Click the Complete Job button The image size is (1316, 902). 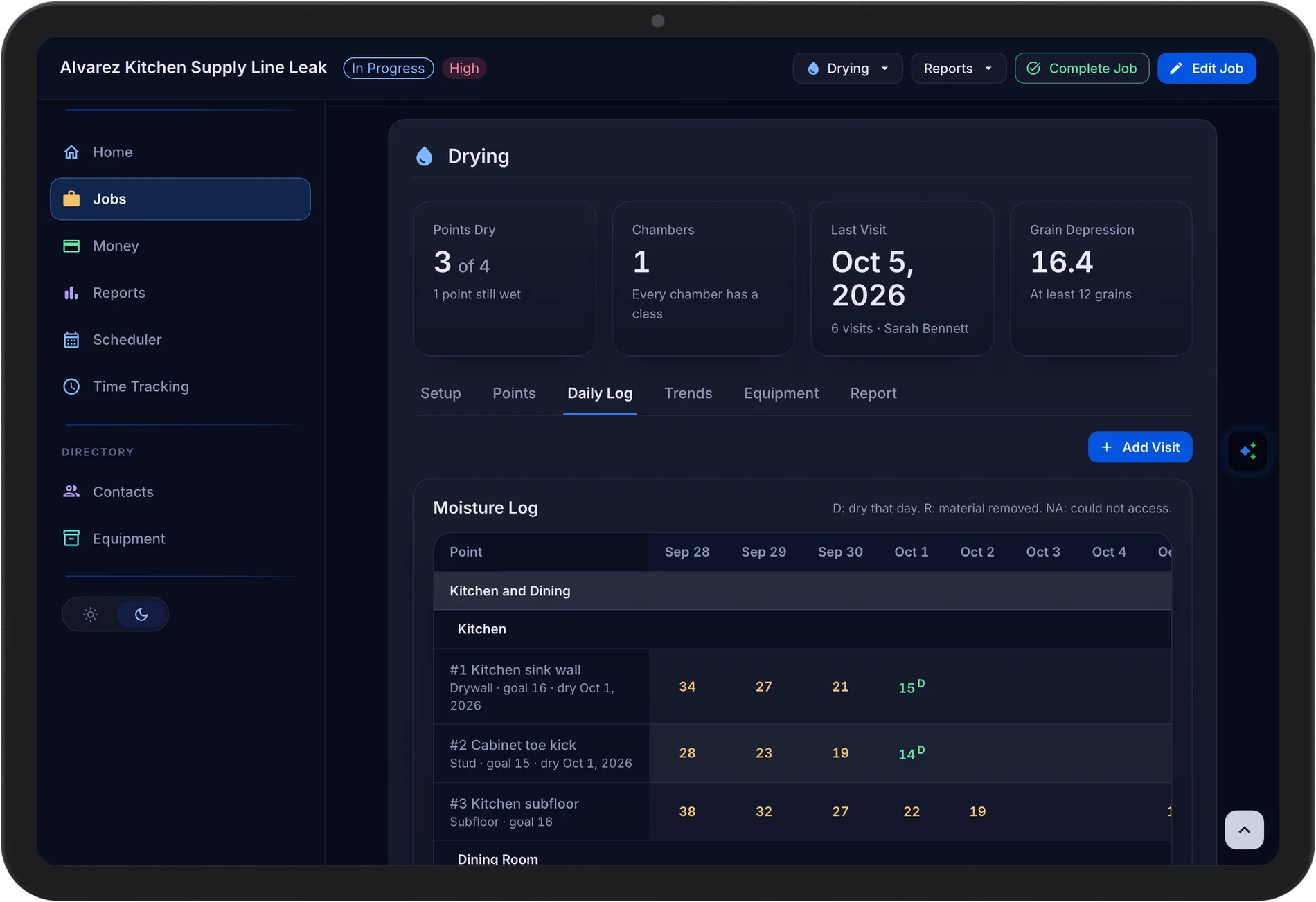click(1081, 69)
